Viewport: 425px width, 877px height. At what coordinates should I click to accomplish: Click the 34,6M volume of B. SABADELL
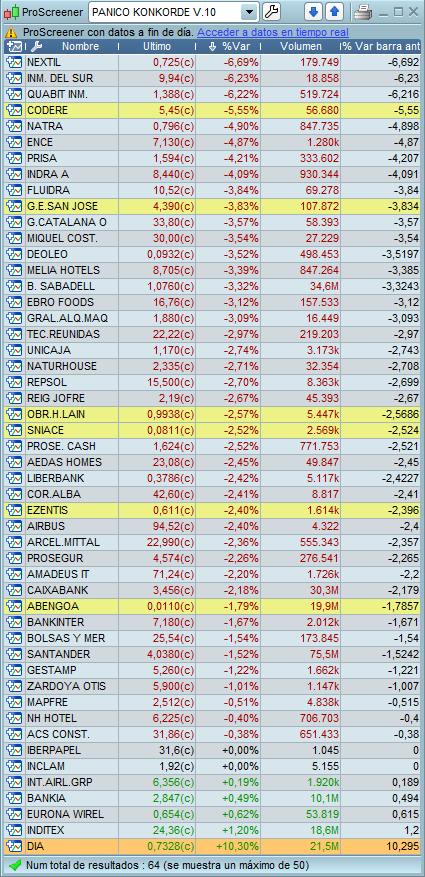pyautogui.click(x=324, y=286)
